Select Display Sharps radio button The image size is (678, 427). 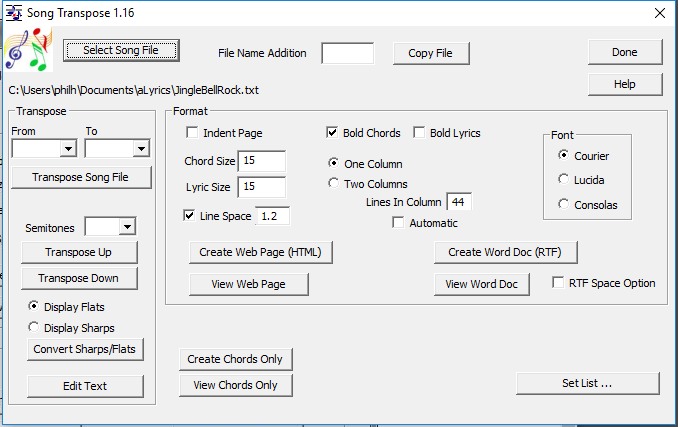(x=35, y=327)
